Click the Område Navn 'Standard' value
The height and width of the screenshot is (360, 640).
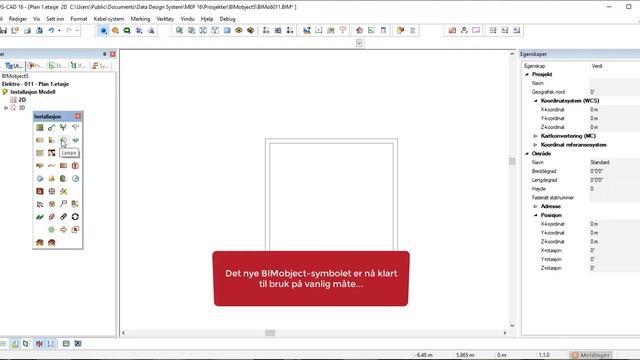[x=600, y=162]
